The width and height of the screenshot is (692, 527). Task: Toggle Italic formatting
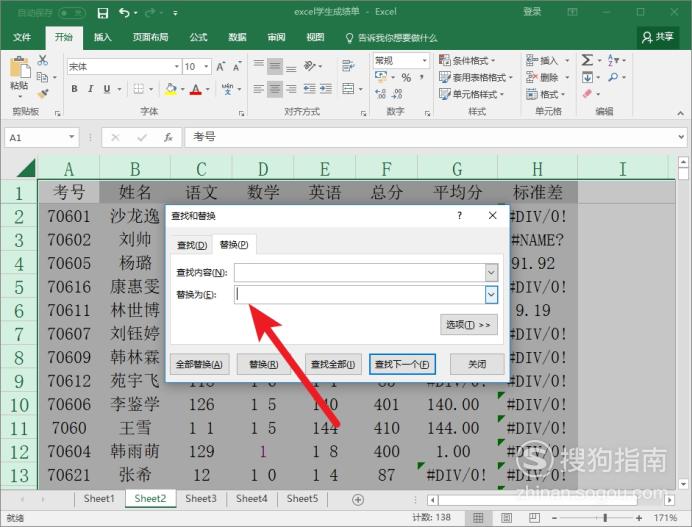(90, 89)
